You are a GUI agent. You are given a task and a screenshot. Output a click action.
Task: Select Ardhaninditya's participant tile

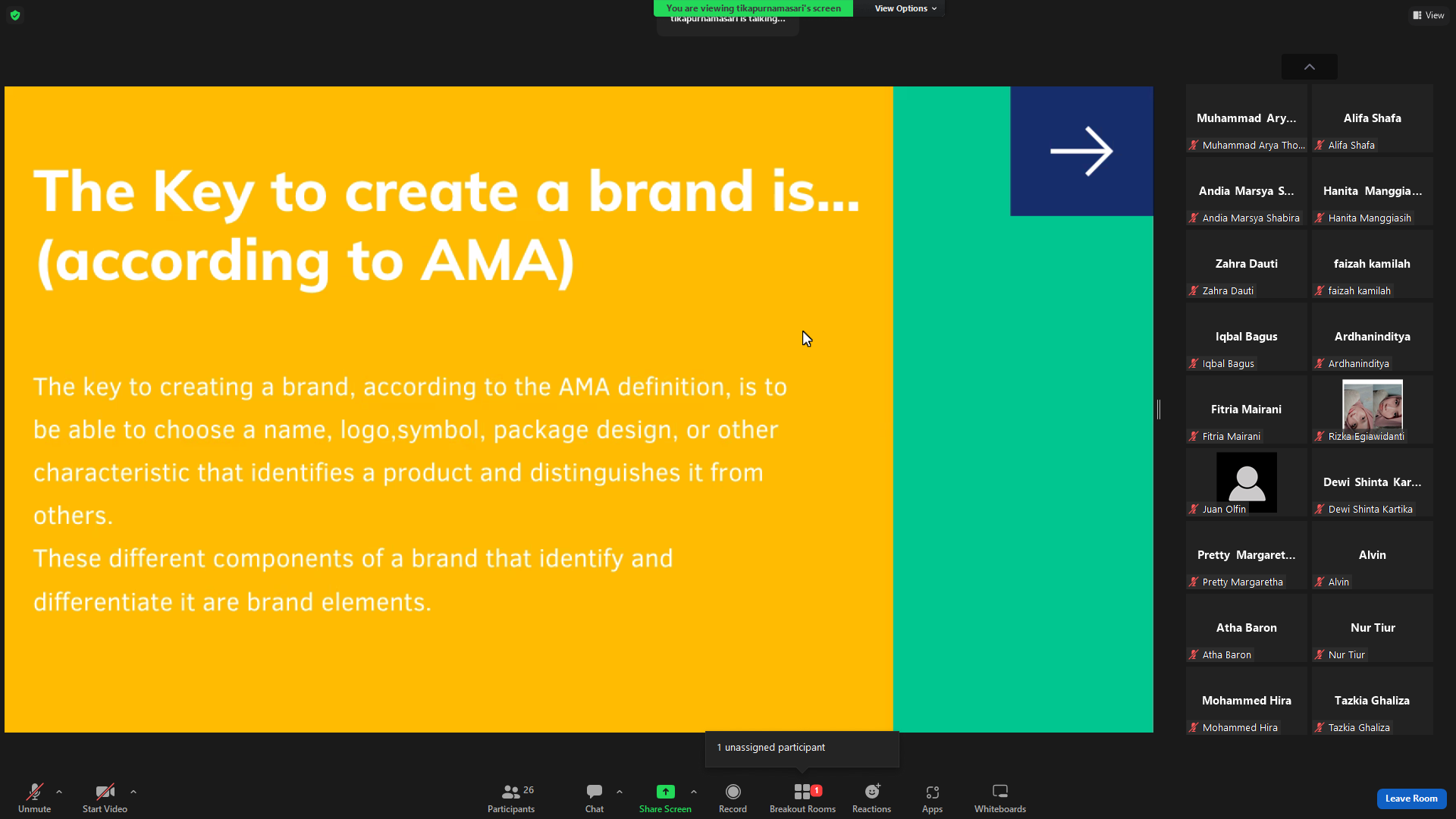click(x=1373, y=337)
